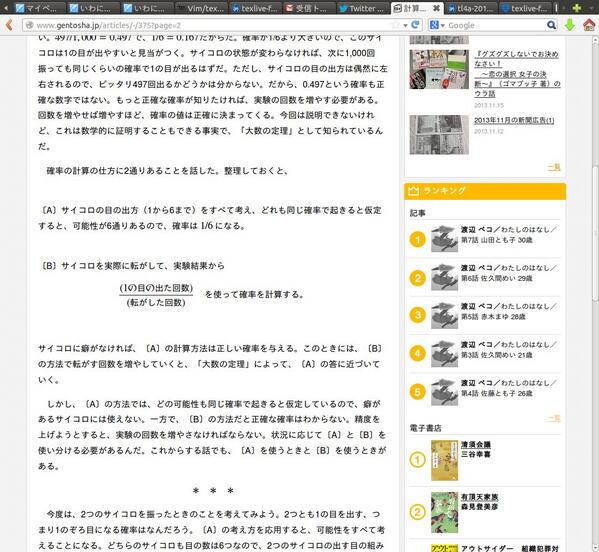
Task: Switch to the 受信ト mail tab
Action: (309, 8)
